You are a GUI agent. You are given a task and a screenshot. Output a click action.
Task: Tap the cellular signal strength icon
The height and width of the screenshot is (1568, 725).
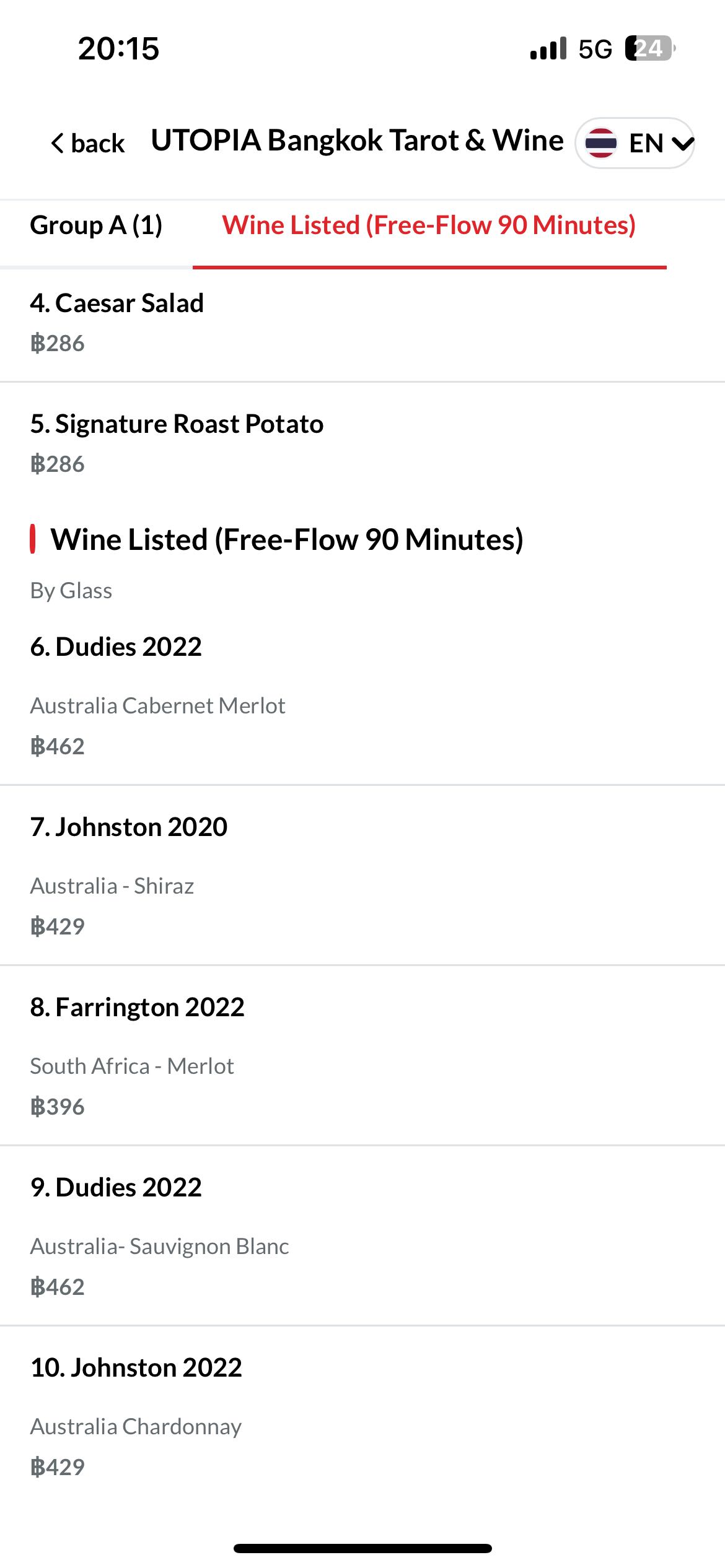click(x=548, y=48)
